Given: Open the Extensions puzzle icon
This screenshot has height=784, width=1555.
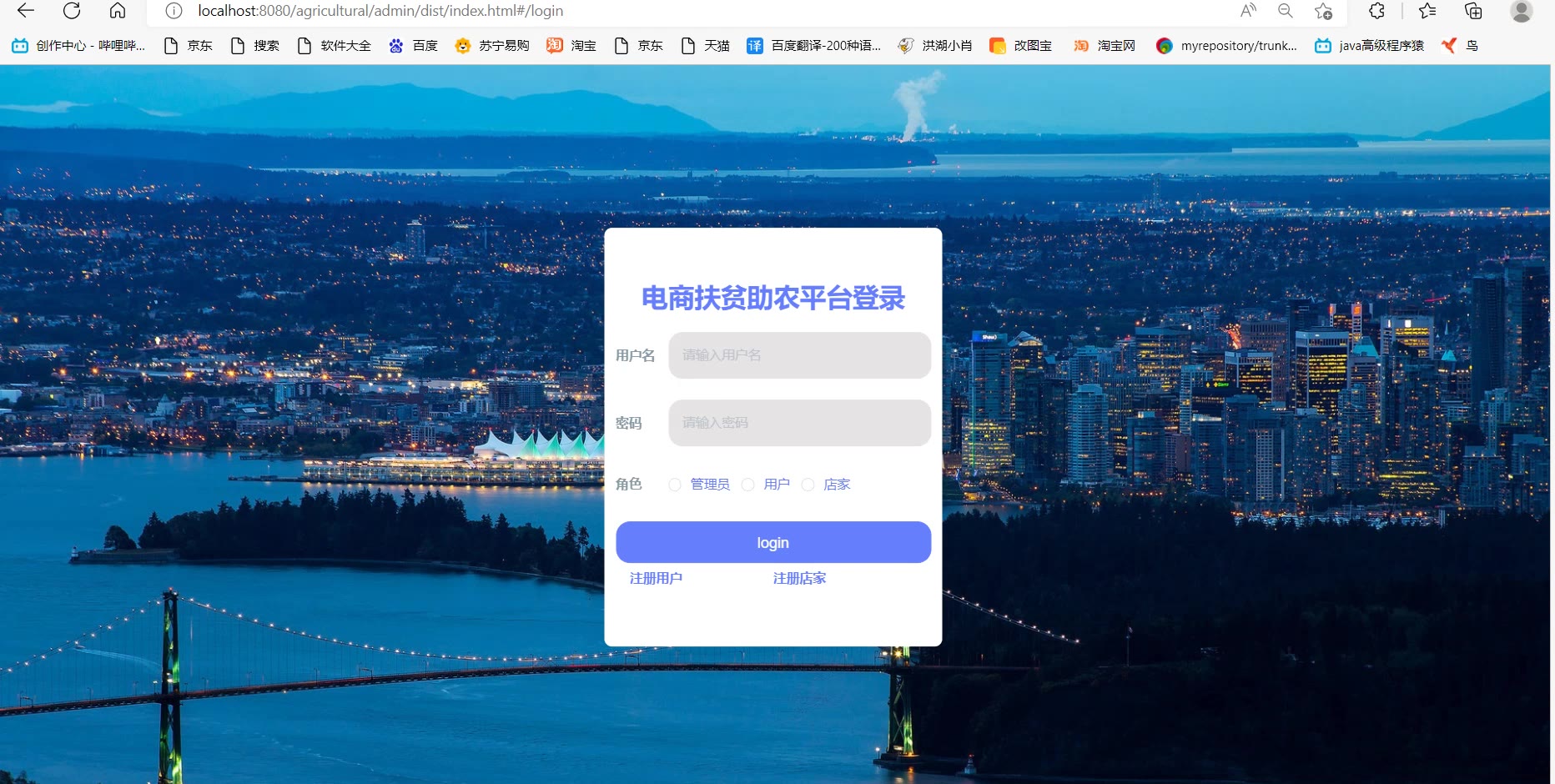Looking at the screenshot, I should point(1377,11).
